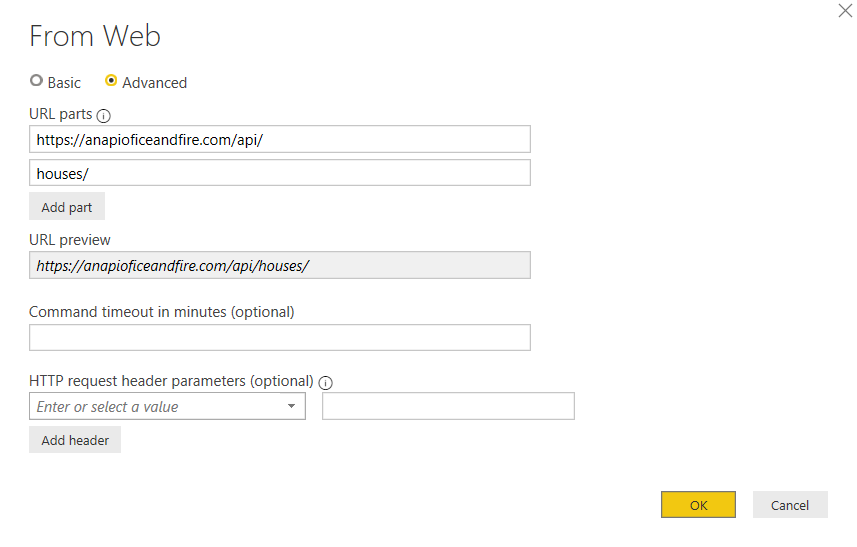
Task: Cancel the From Web dialog
Action: coord(789,505)
